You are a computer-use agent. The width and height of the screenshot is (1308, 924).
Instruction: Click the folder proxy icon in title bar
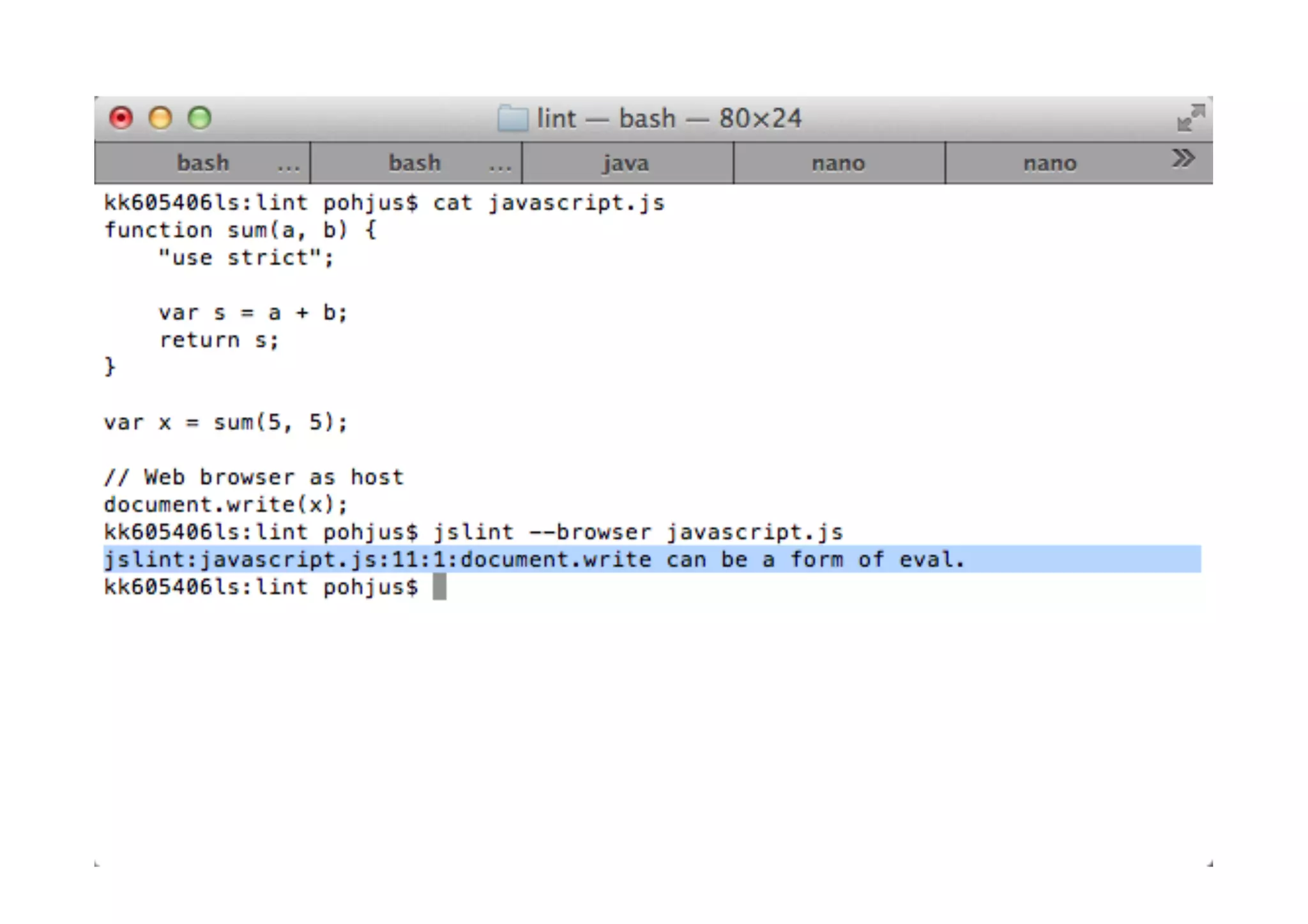(513, 119)
